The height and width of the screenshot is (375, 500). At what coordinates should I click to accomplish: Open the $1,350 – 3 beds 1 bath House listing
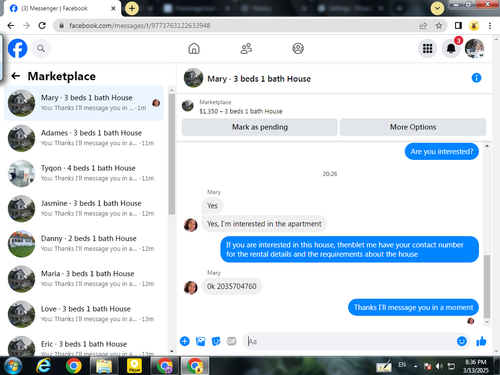(241, 111)
